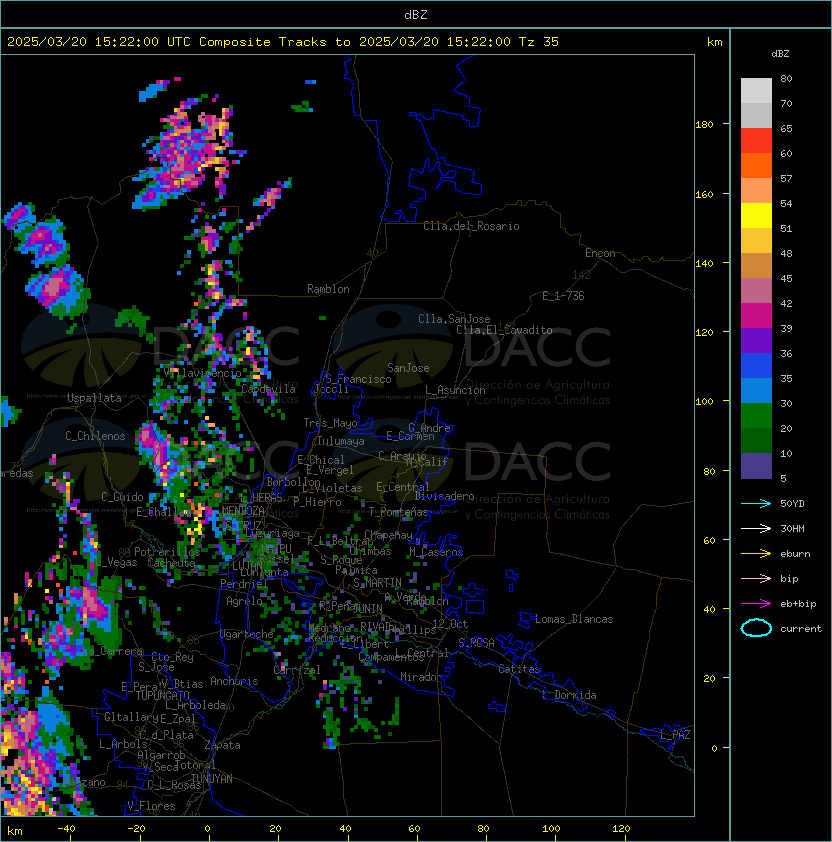Click the 'L_Asuncion' map label
This screenshot has width=832, height=842.
(x=455, y=390)
